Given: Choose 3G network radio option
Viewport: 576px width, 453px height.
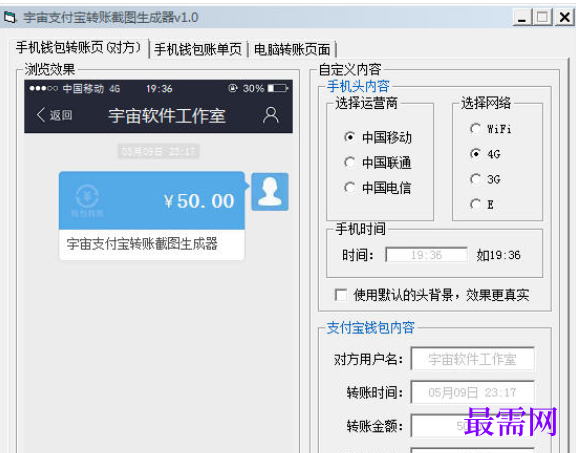Looking at the screenshot, I should [475, 179].
